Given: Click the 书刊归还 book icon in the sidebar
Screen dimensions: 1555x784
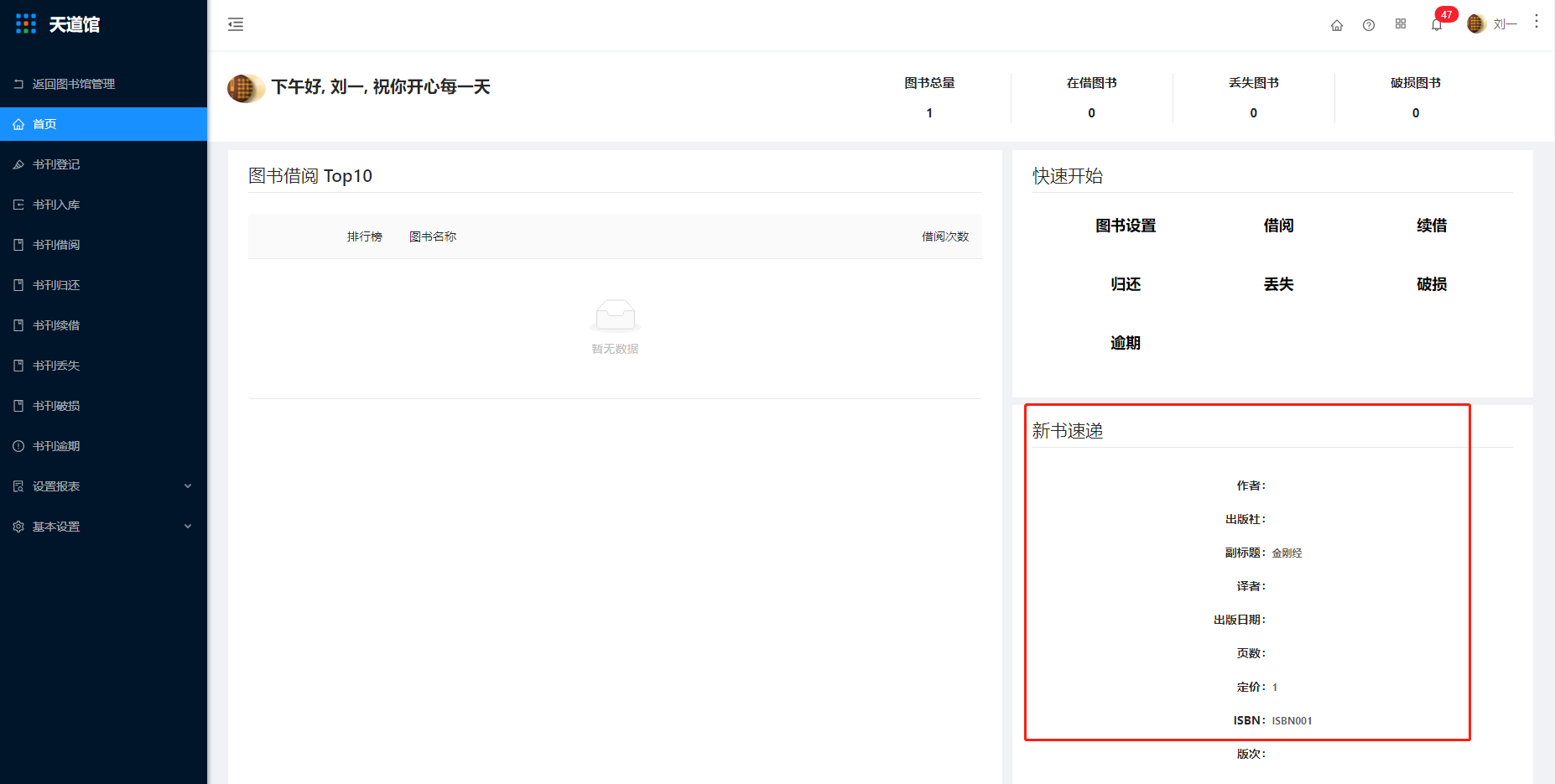Looking at the screenshot, I should tap(18, 285).
